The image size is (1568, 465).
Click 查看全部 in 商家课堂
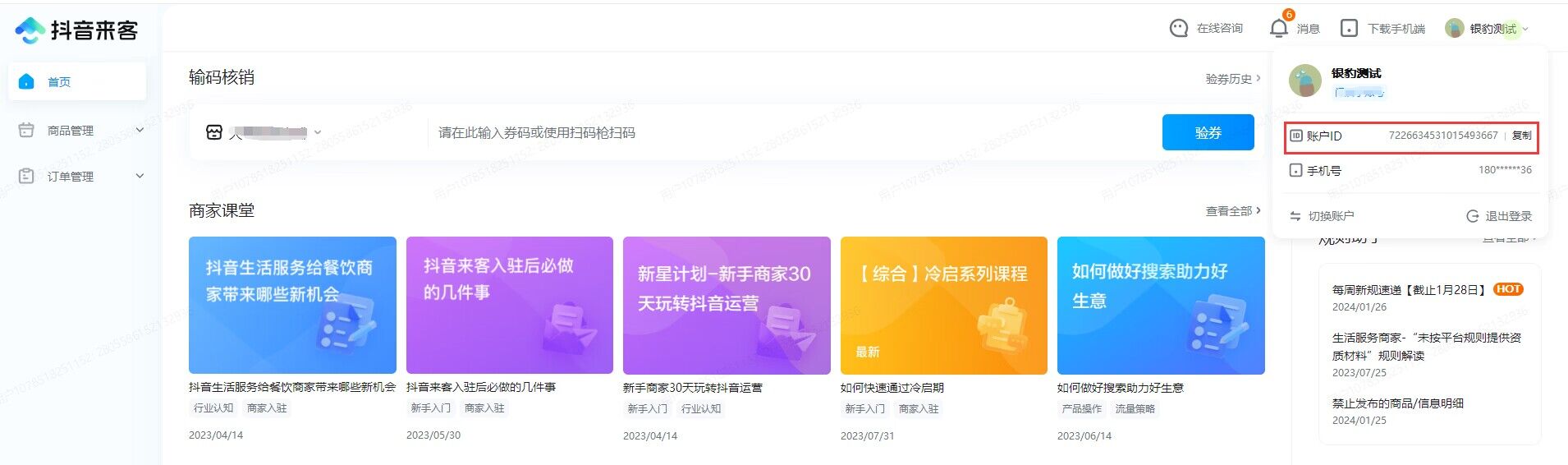(x=1233, y=211)
